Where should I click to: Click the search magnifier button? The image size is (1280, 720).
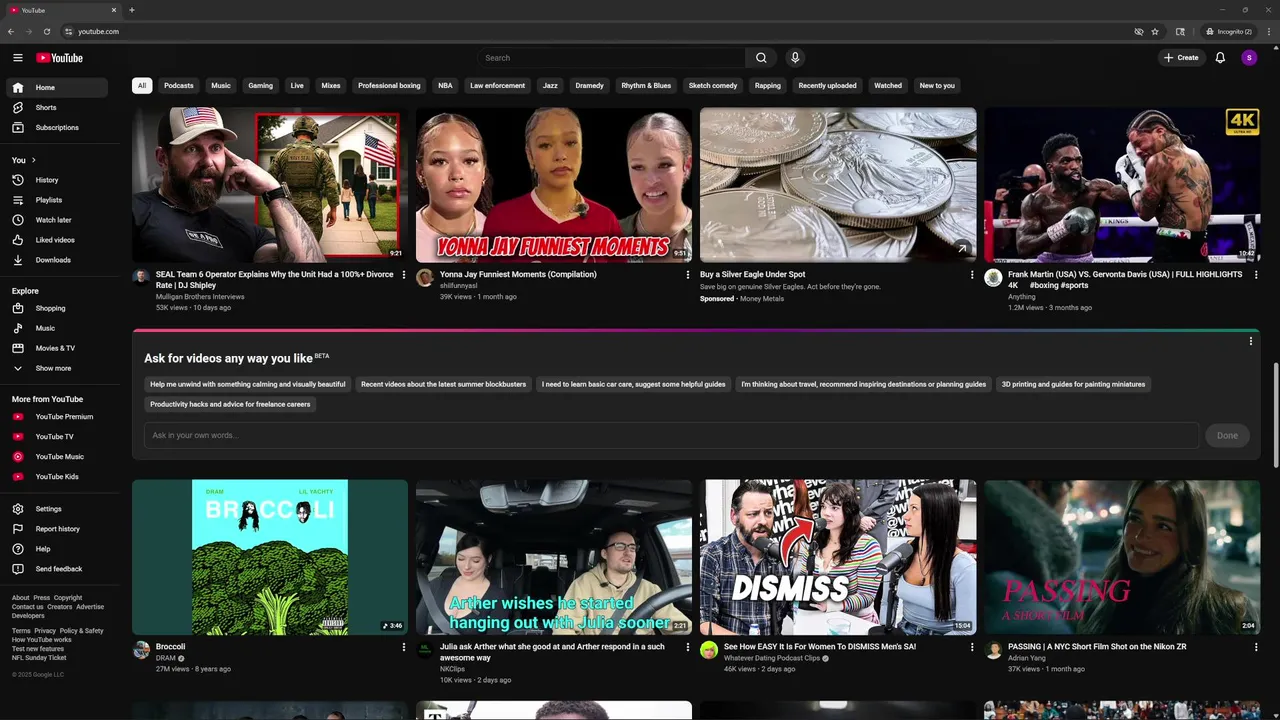761,58
